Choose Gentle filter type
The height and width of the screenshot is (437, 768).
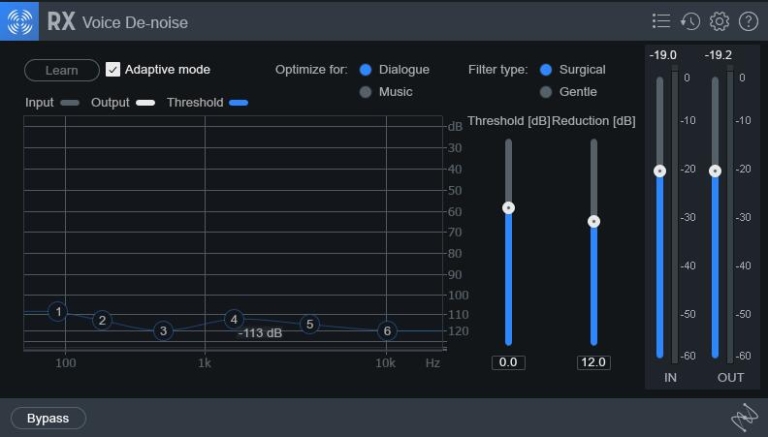coord(546,92)
